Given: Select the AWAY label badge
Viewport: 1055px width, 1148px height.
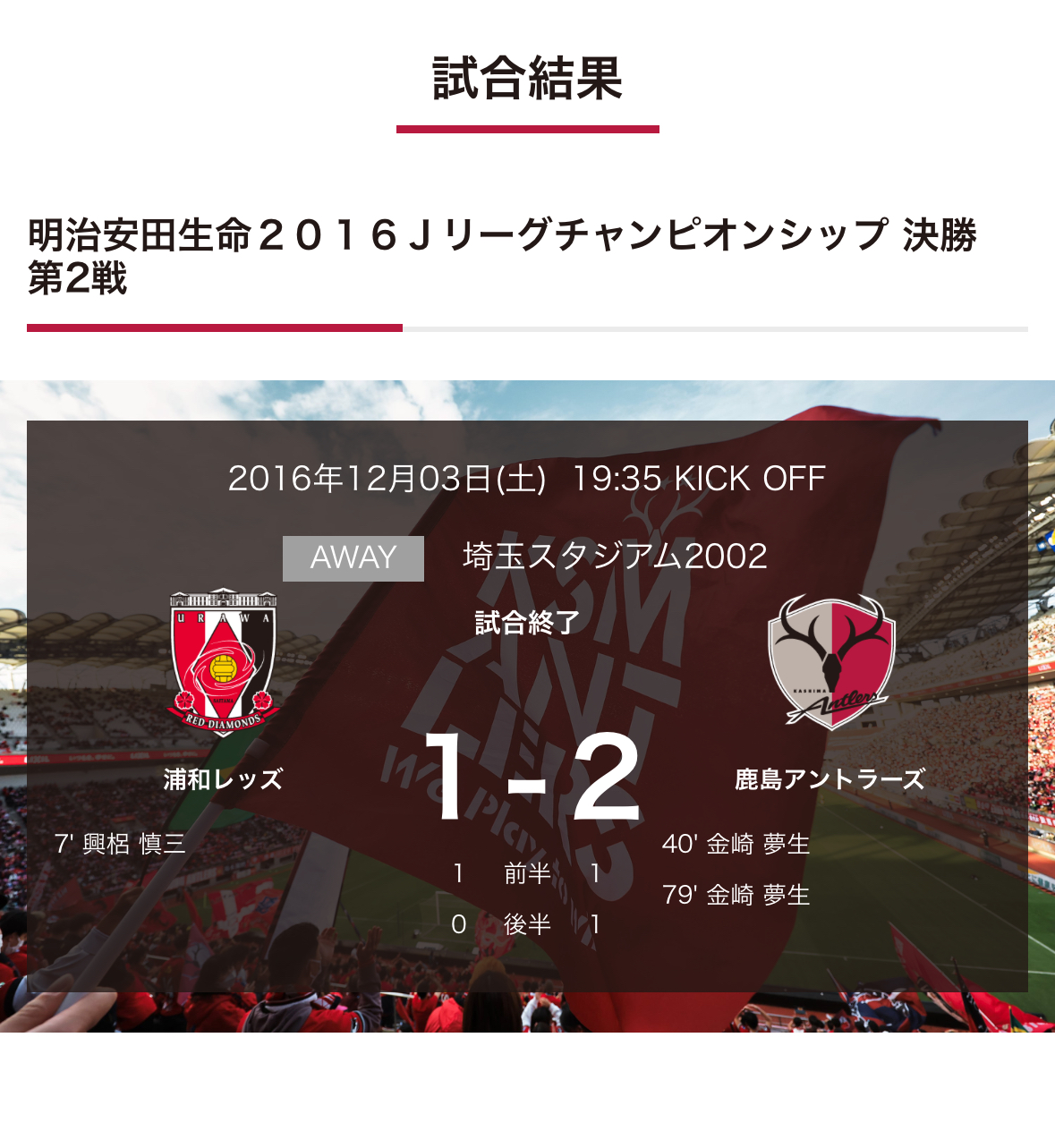Looking at the screenshot, I should point(353,558).
